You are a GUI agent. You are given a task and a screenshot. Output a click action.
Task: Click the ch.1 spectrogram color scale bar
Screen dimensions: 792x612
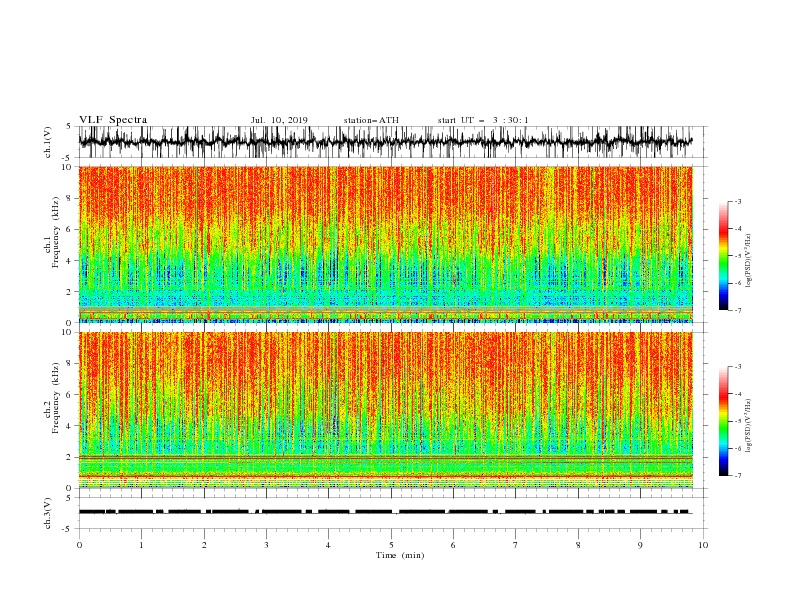723,256
